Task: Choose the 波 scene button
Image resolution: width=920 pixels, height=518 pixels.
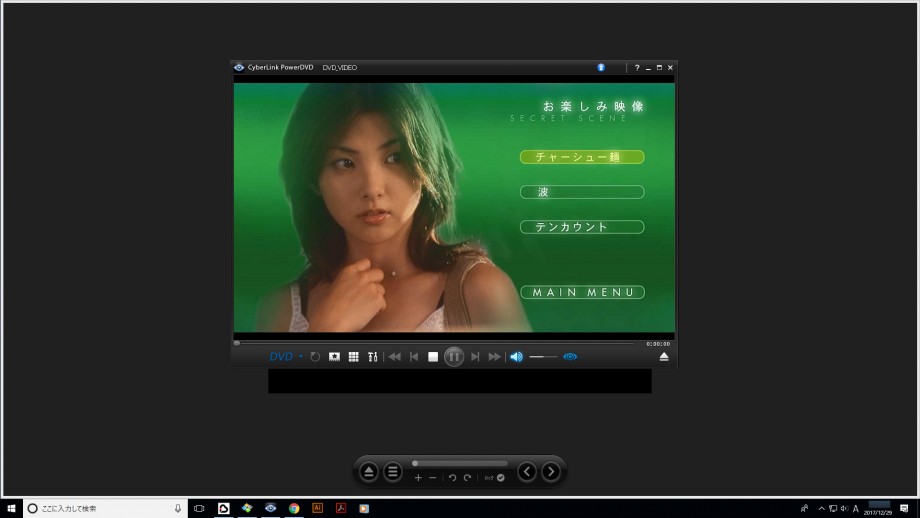Action: 582,192
